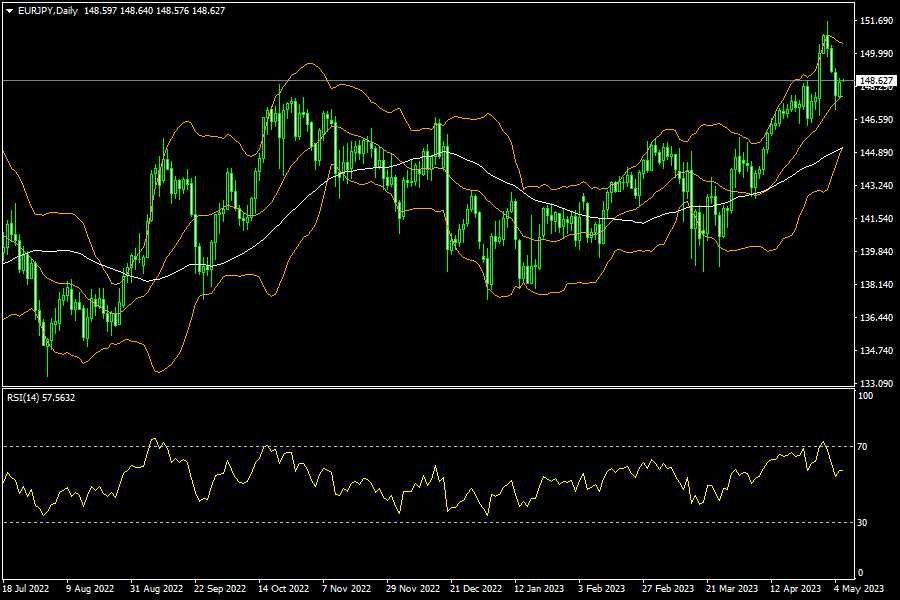Click the 133.090 price scale value

[x=876, y=383]
